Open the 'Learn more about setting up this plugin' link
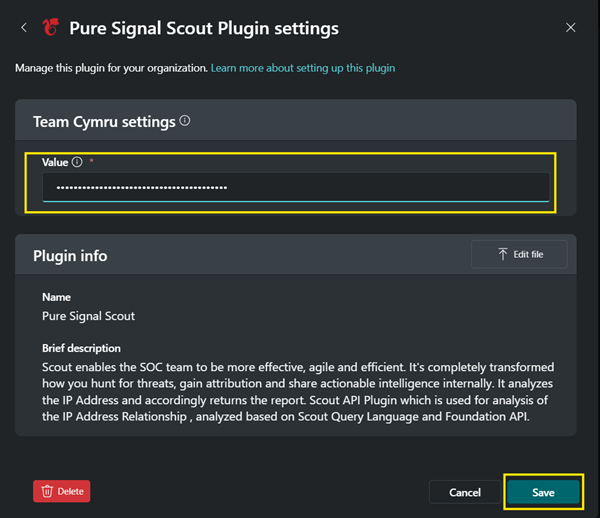 pyautogui.click(x=303, y=68)
